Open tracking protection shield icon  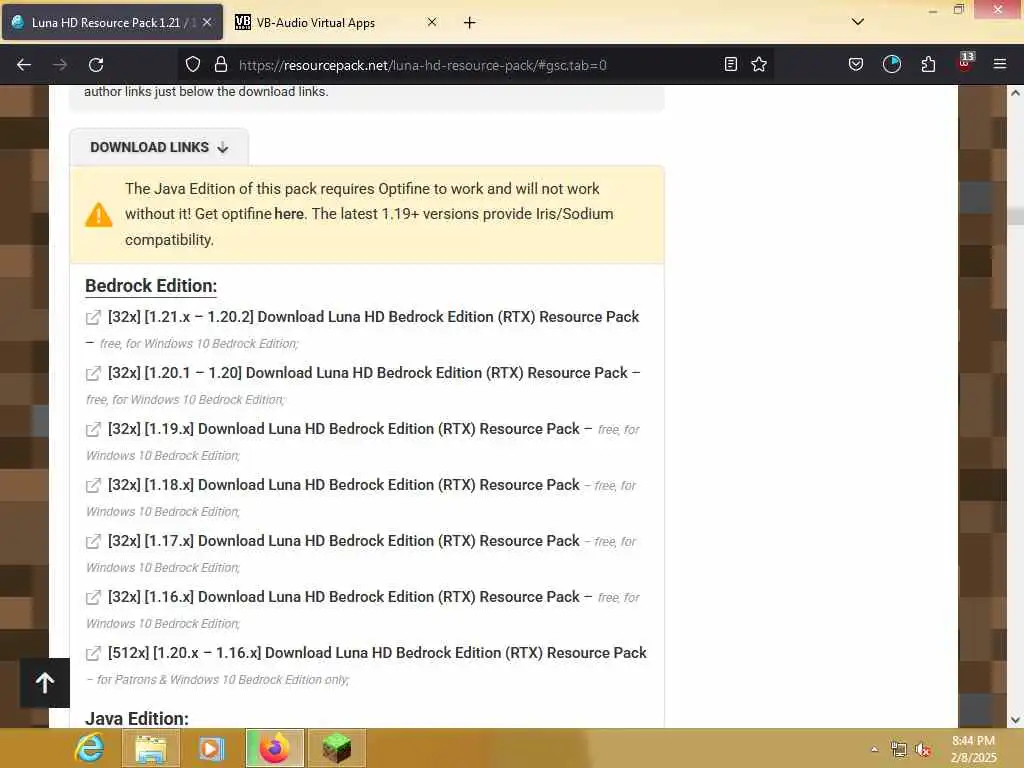pyautogui.click(x=193, y=65)
